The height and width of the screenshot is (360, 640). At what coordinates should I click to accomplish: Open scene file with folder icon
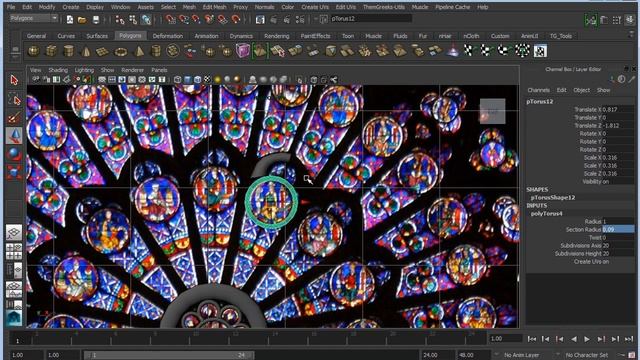pos(82,19)
